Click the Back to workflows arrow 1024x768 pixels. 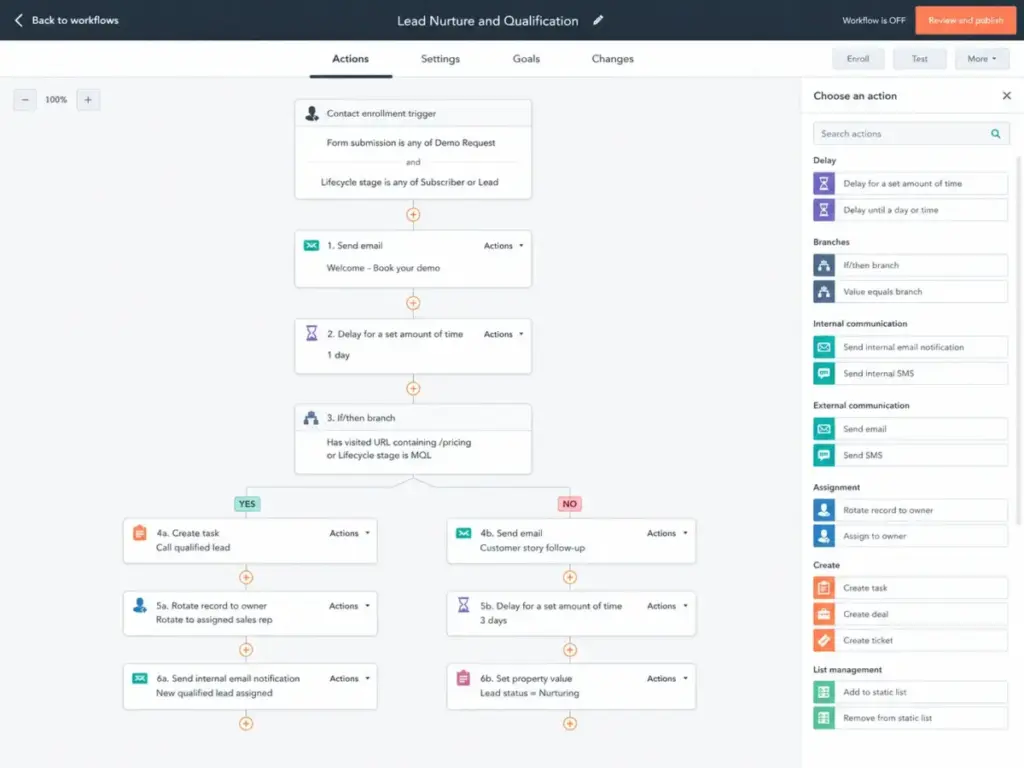coord(19,20)
